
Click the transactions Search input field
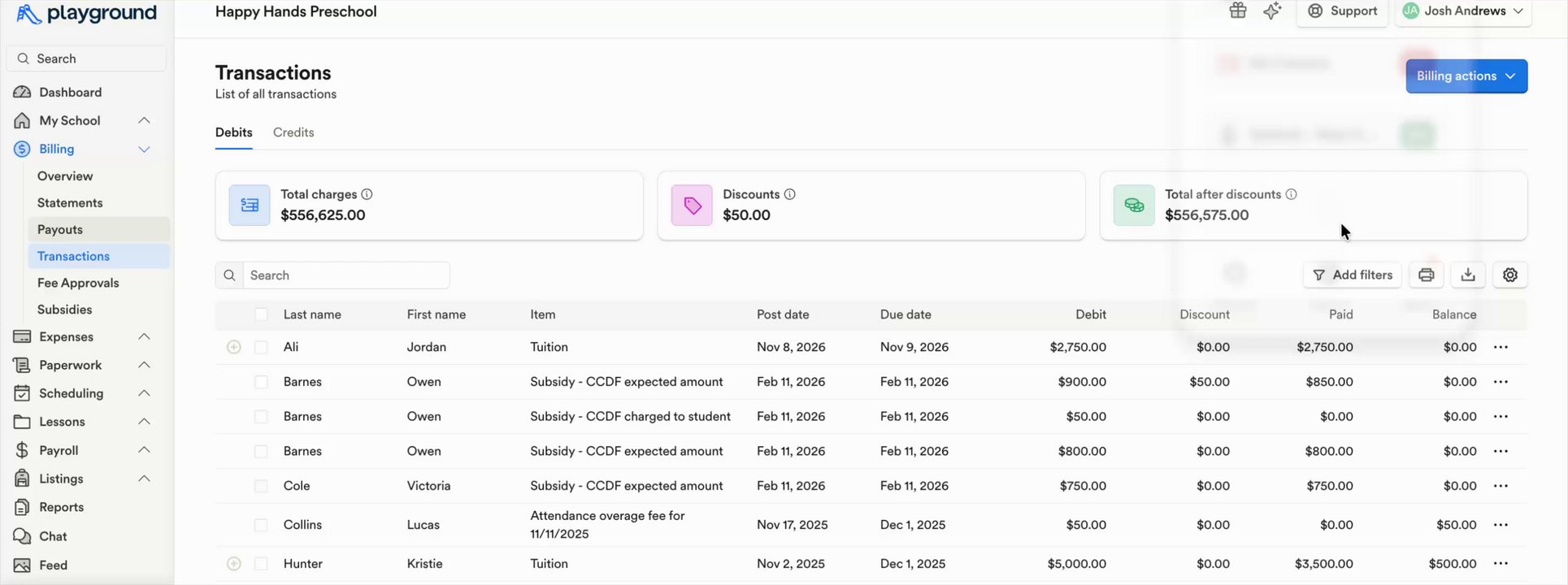pyautogui.click(x=345, y=275)
